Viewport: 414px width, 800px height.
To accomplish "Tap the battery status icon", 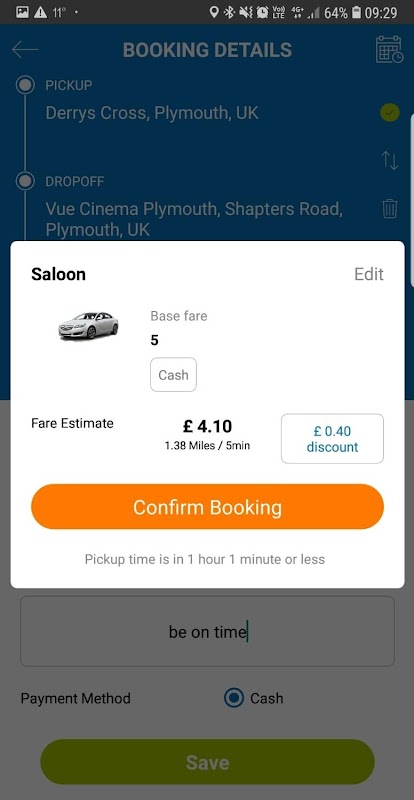I will 357,12.
